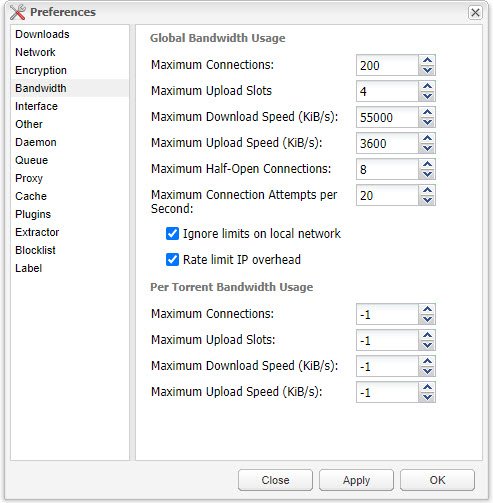The height and width of the screenshot is (503, 493).
Task: Decrease Connection Attempts per Second down arrow
Action: (x=427, y=200)
